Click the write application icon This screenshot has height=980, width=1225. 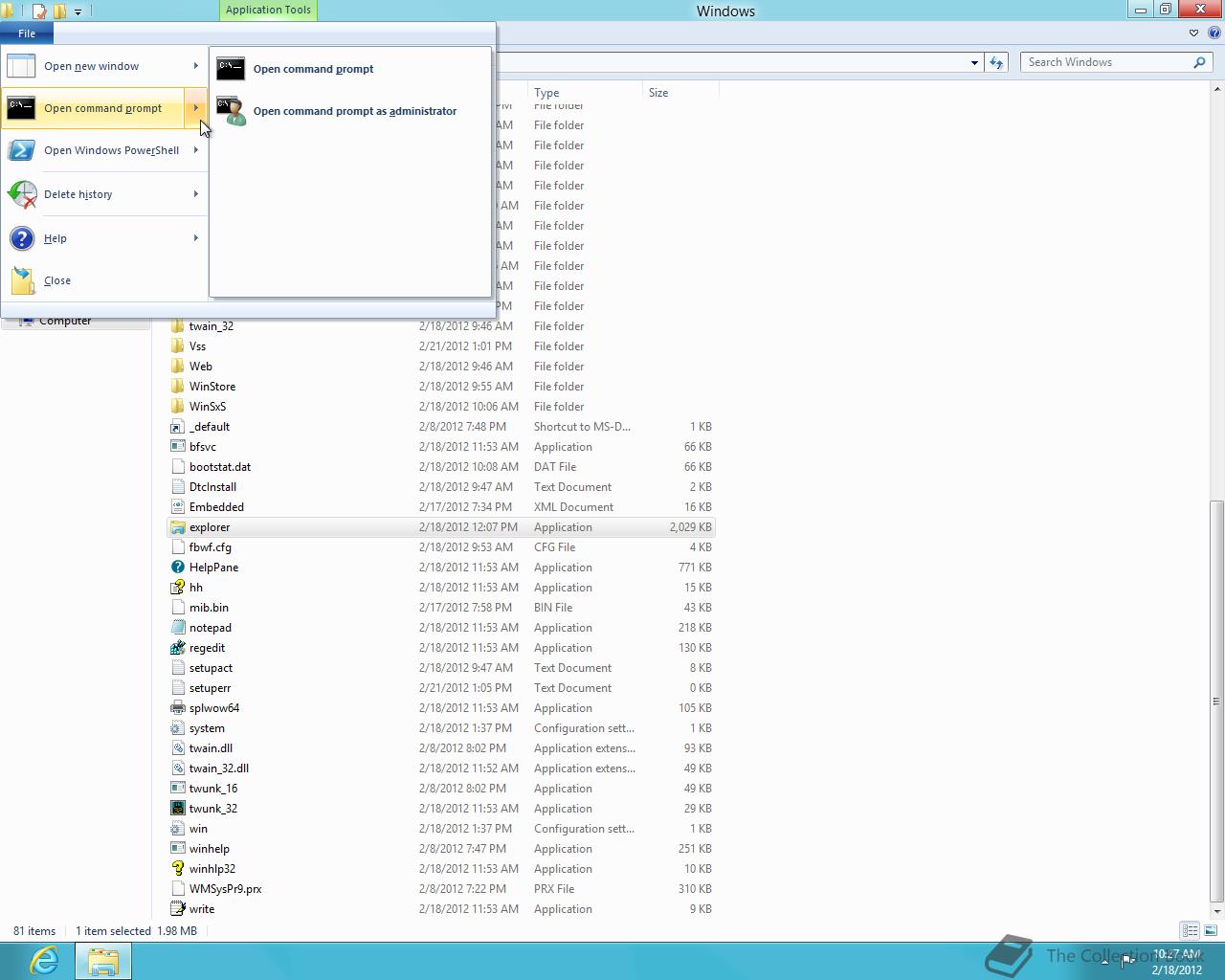pos(177,909)
